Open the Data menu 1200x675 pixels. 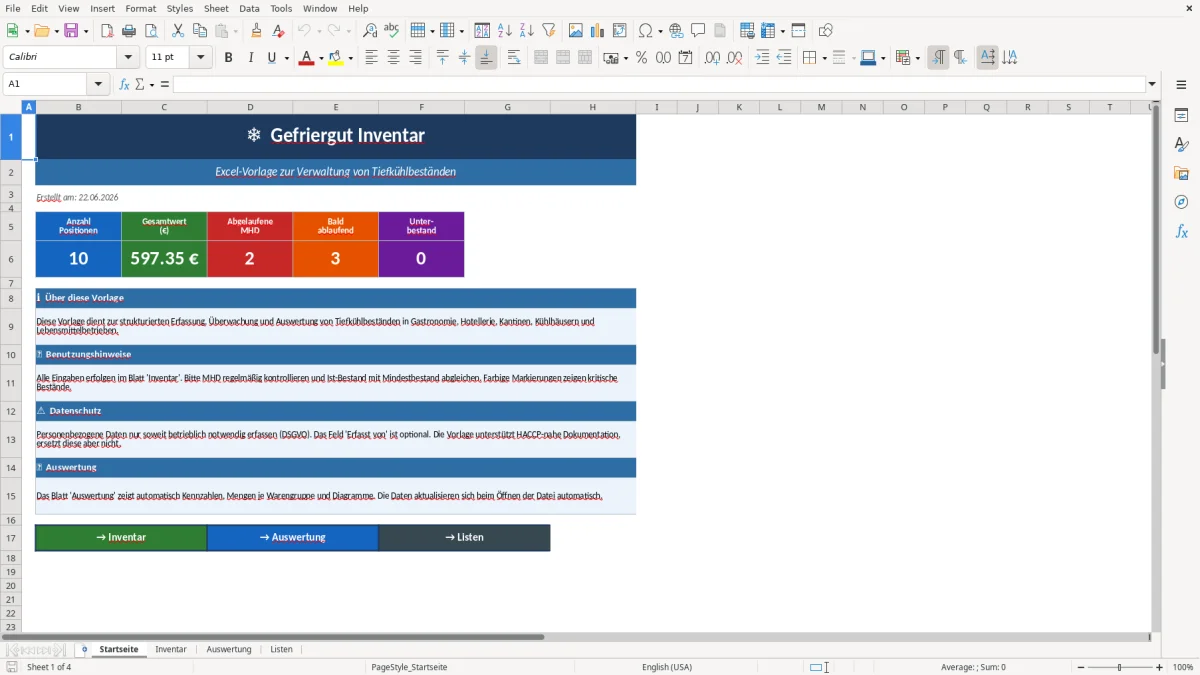coord(249,8)
